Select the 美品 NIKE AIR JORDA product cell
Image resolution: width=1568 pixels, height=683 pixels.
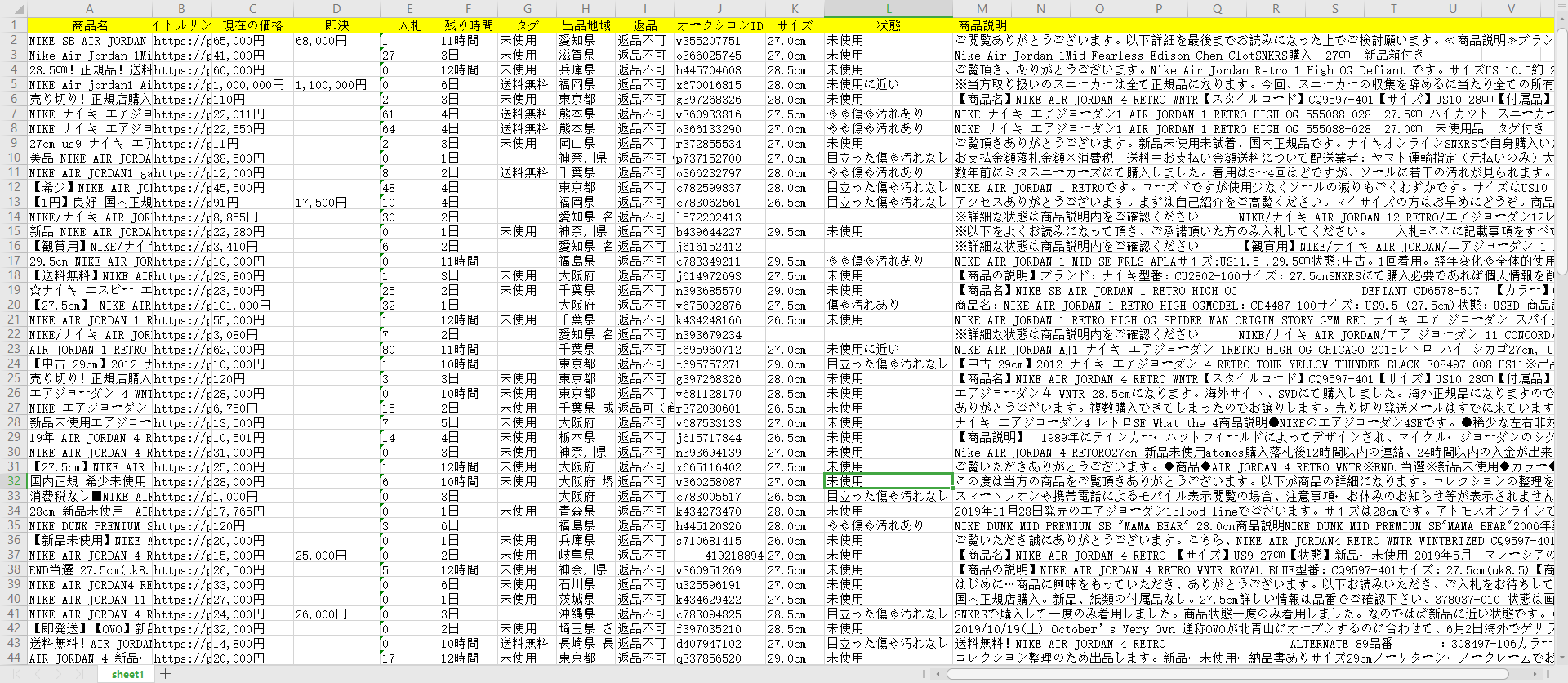[90, 158]
